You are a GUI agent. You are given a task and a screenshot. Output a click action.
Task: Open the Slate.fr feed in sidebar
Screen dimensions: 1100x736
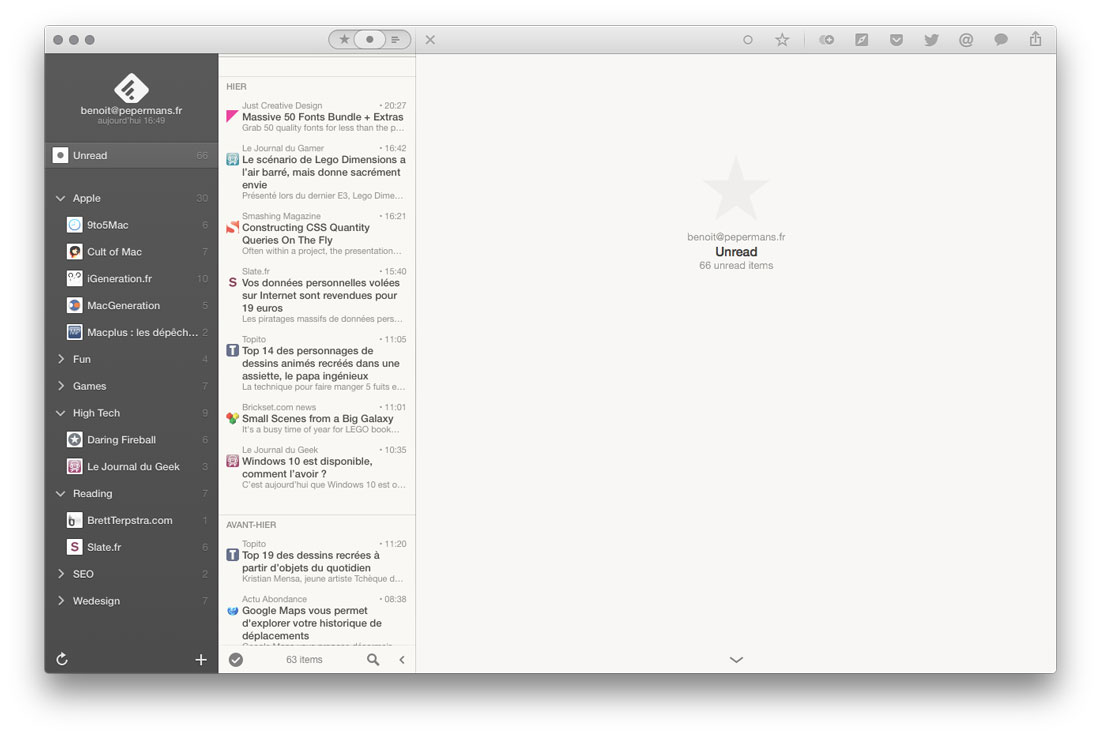click(x=131, y=547)
